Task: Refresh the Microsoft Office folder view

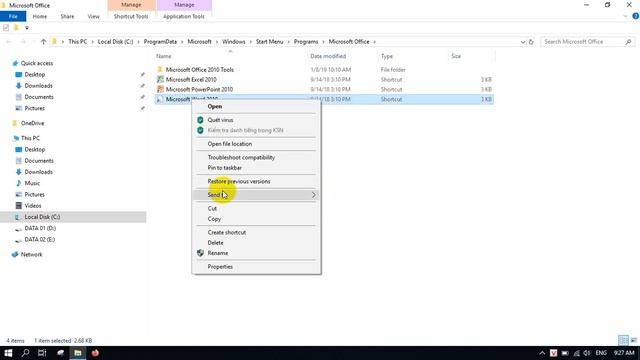Action: coord(531,42)
